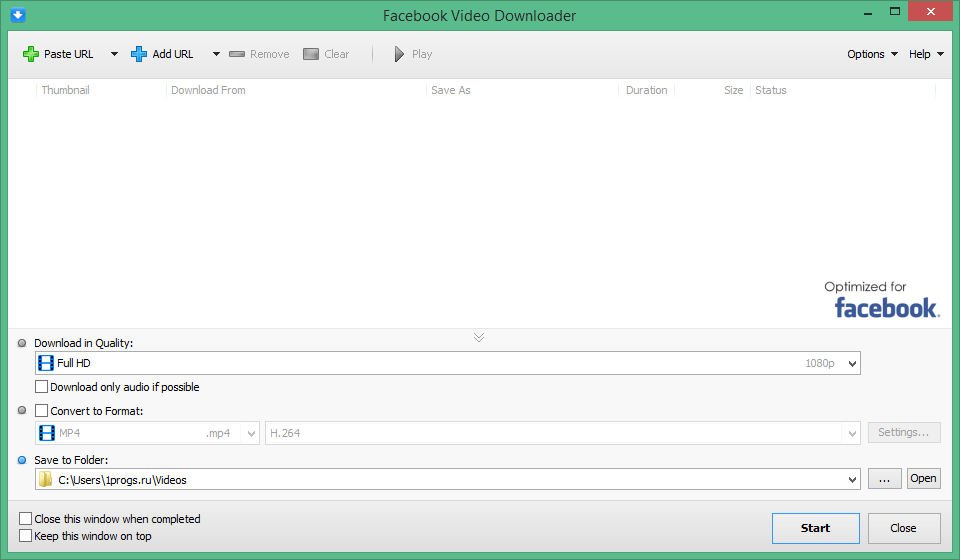Click the Convert to Format radio bullet
This screenshot has width=960, height=560.
click(22, 410)
